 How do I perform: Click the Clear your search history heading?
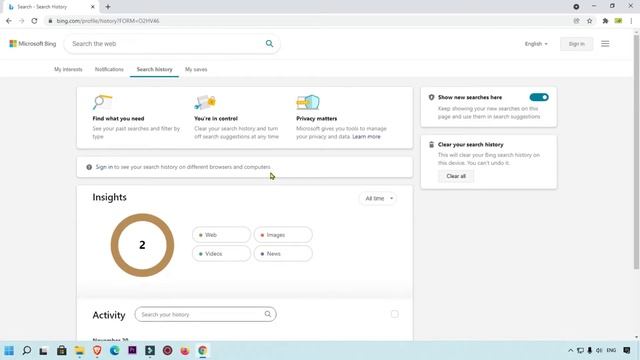pyautogui.click(x=471, y=144)
